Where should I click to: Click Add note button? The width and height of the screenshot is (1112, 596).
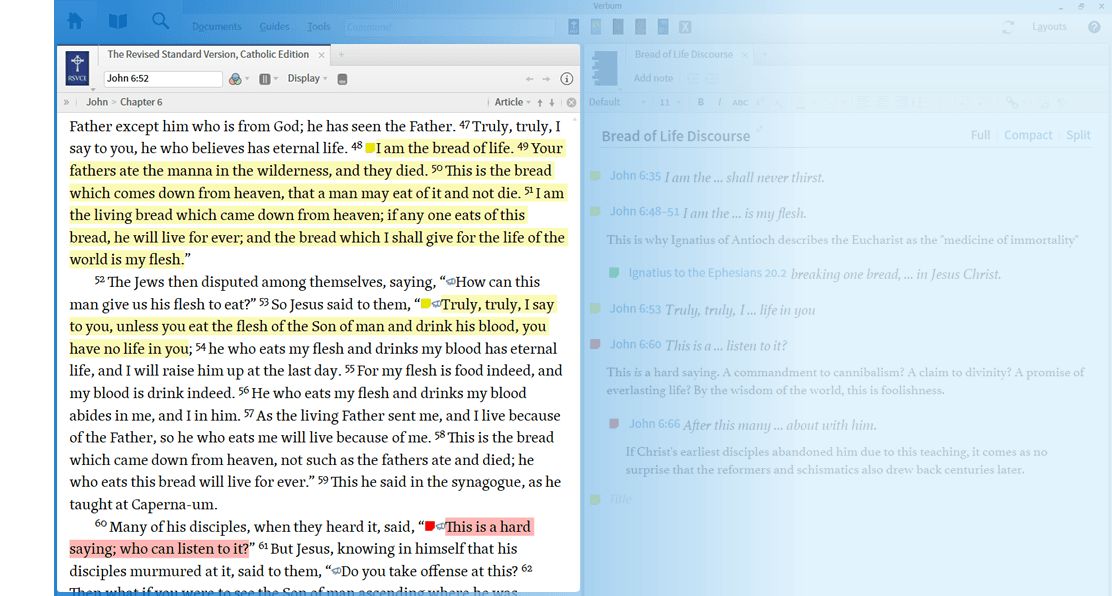pos(653,78)
